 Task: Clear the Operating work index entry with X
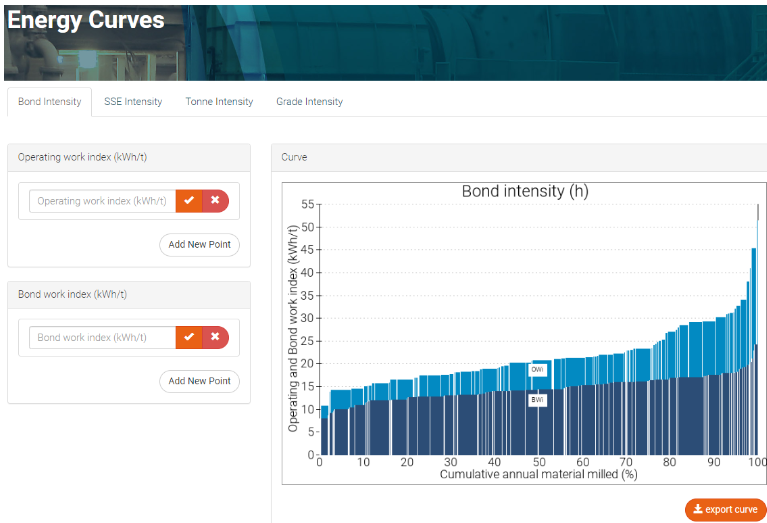pos(215,201)
